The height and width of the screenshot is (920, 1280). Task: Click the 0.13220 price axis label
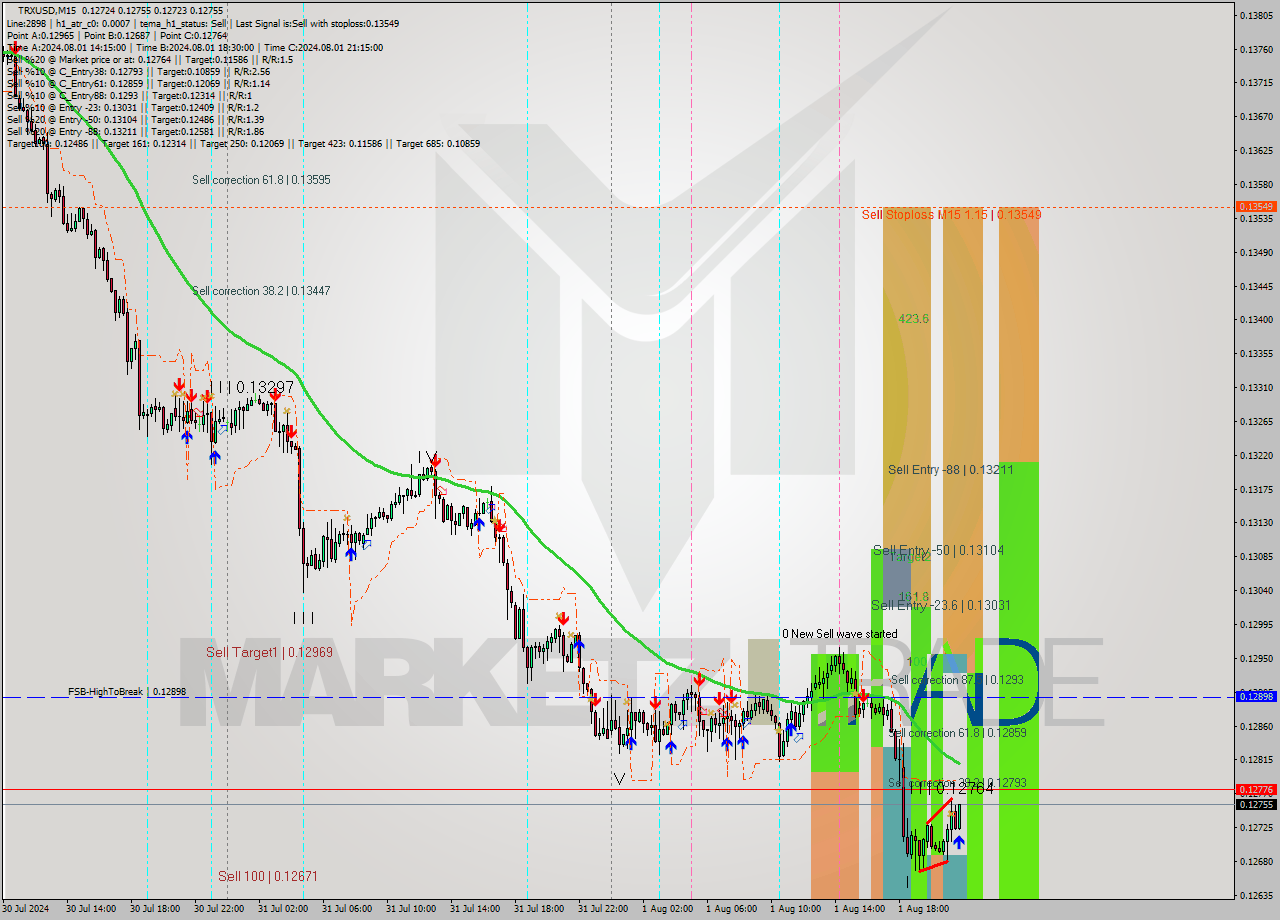pyautogui.click(x=1255, y=455)
